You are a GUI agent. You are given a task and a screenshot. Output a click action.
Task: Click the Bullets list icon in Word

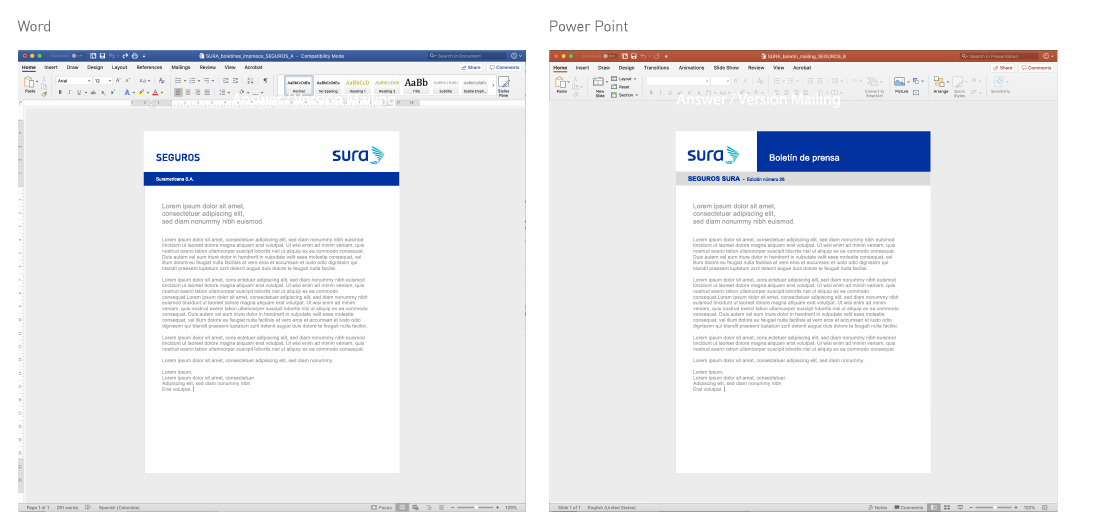click(x=178, y=80)
